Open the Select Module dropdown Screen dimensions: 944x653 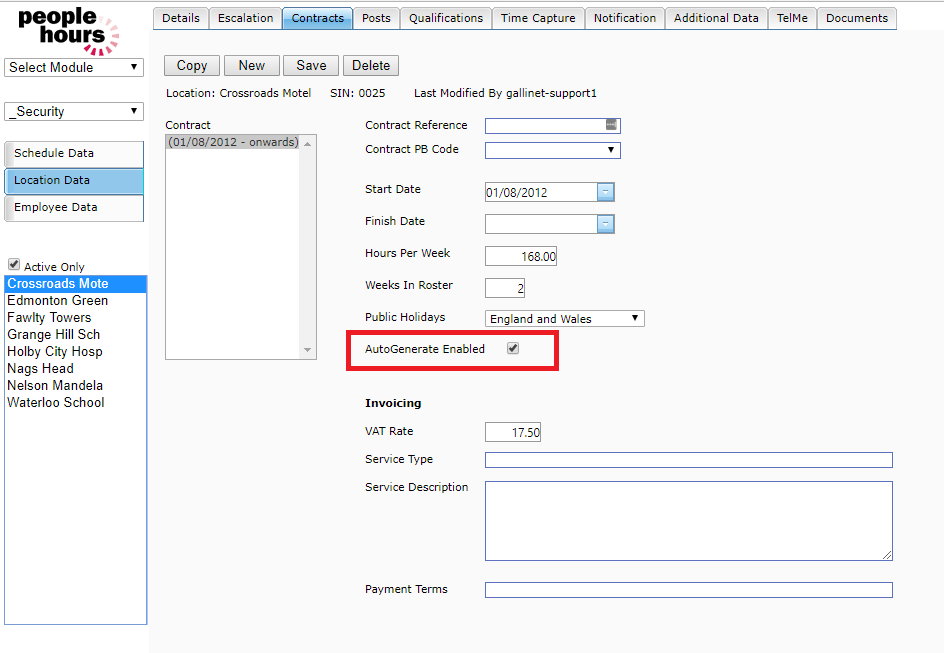[74, 67]
